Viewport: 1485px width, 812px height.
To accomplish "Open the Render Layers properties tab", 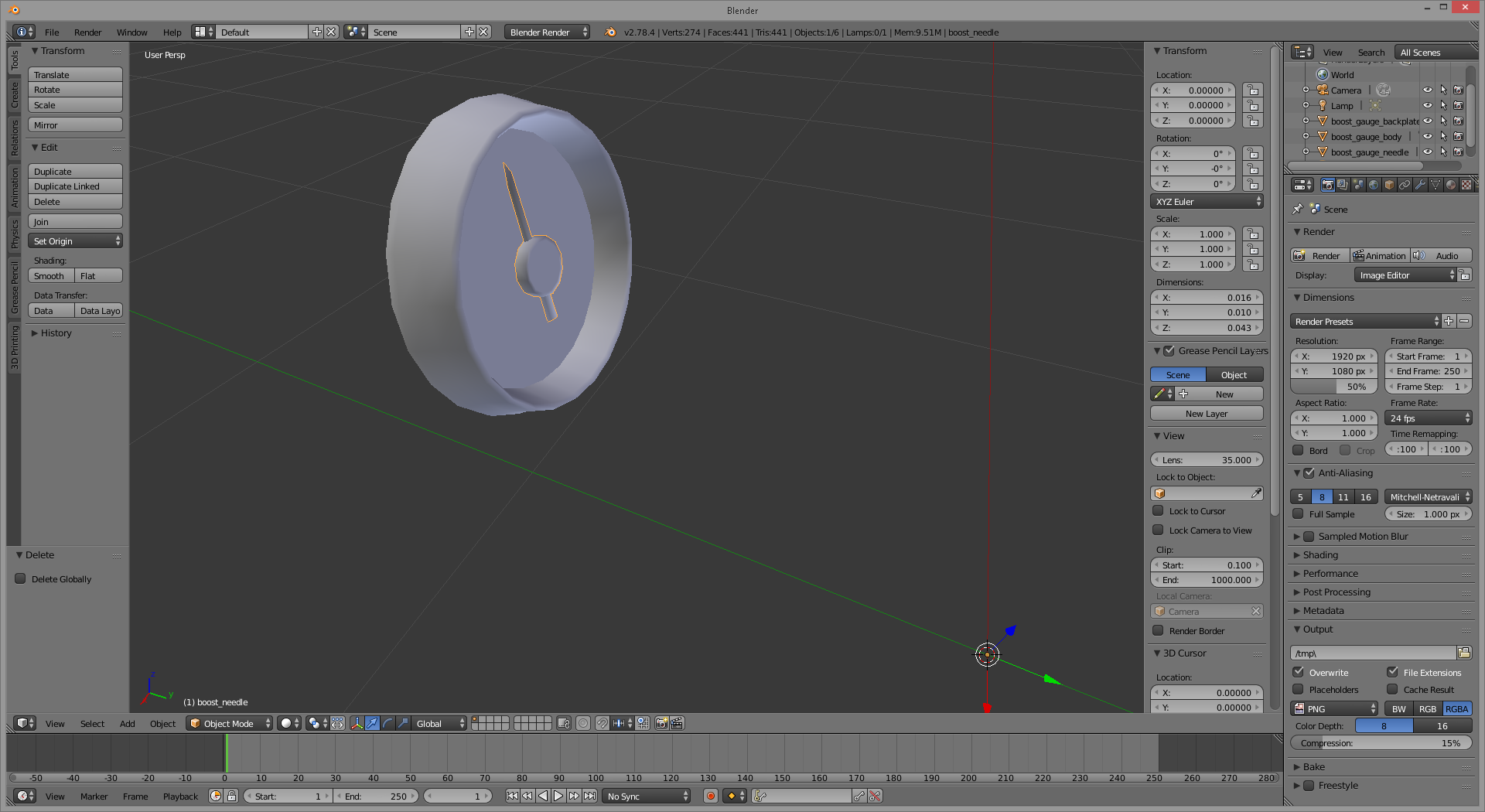I will tap(1343, 185).
